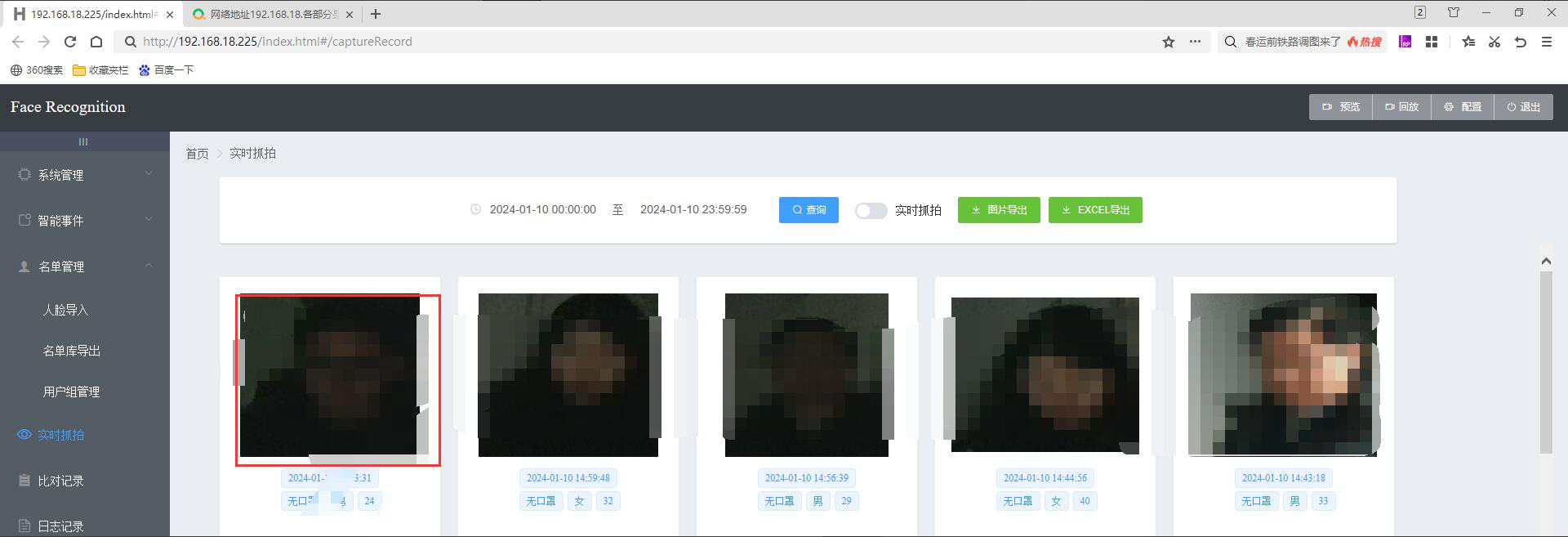Image resolution: width=1568 pixels, height=537 pixels.
Task: Toggle the 实时抓拍 live capture switch
Action: (871, 211)
